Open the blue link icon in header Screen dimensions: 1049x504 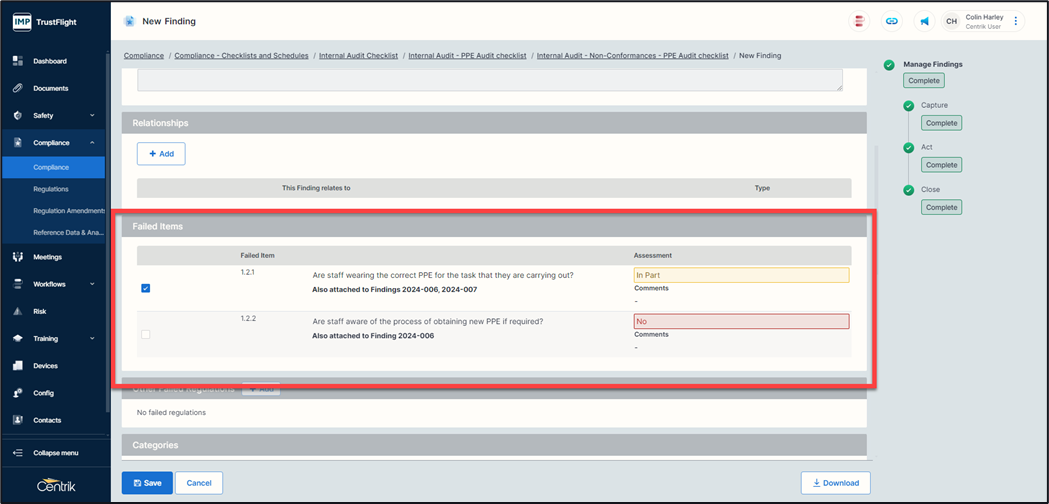[x=890, y=21]
